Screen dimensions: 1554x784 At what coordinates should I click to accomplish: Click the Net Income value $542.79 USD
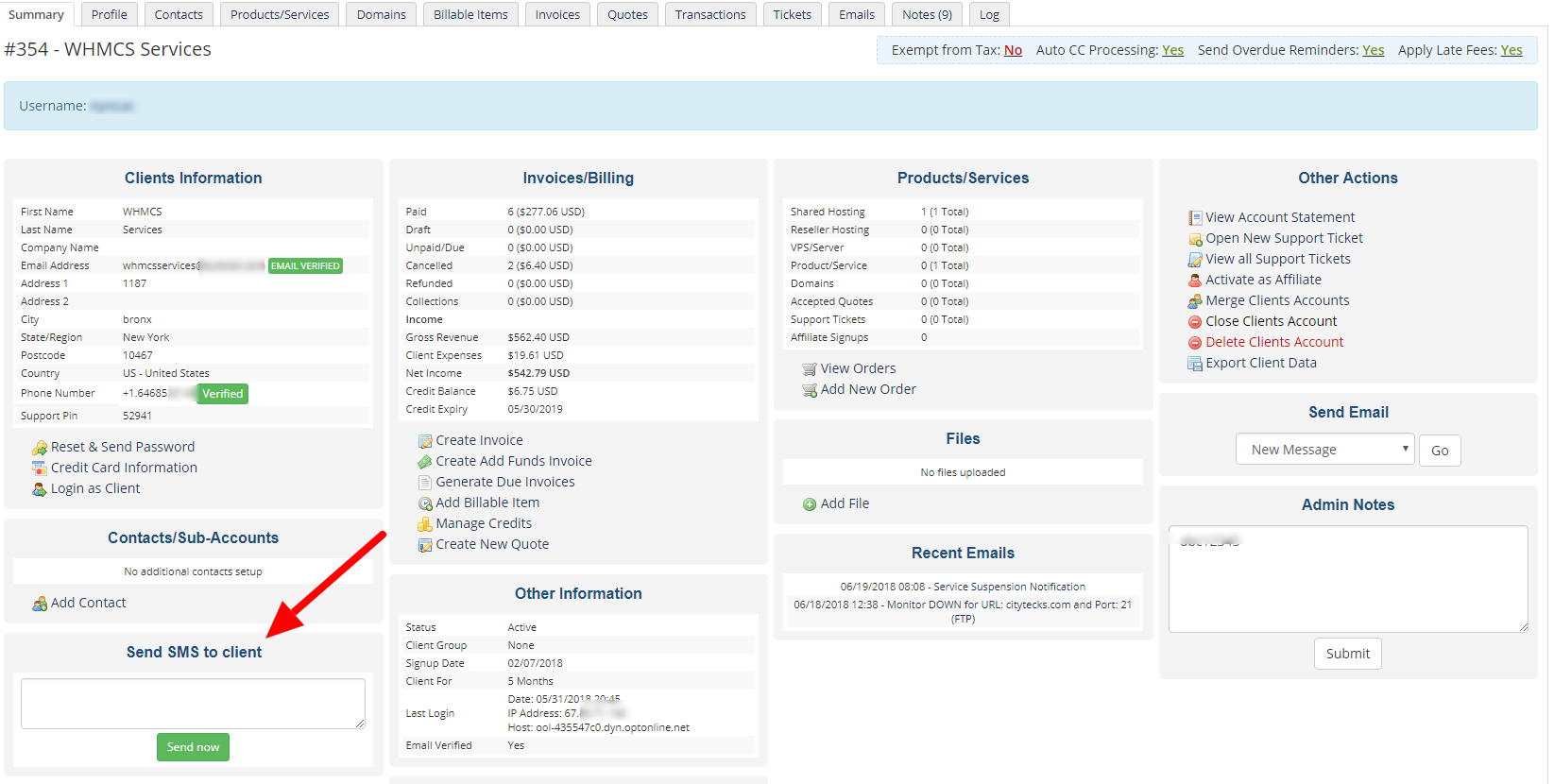tap(538, 373)
